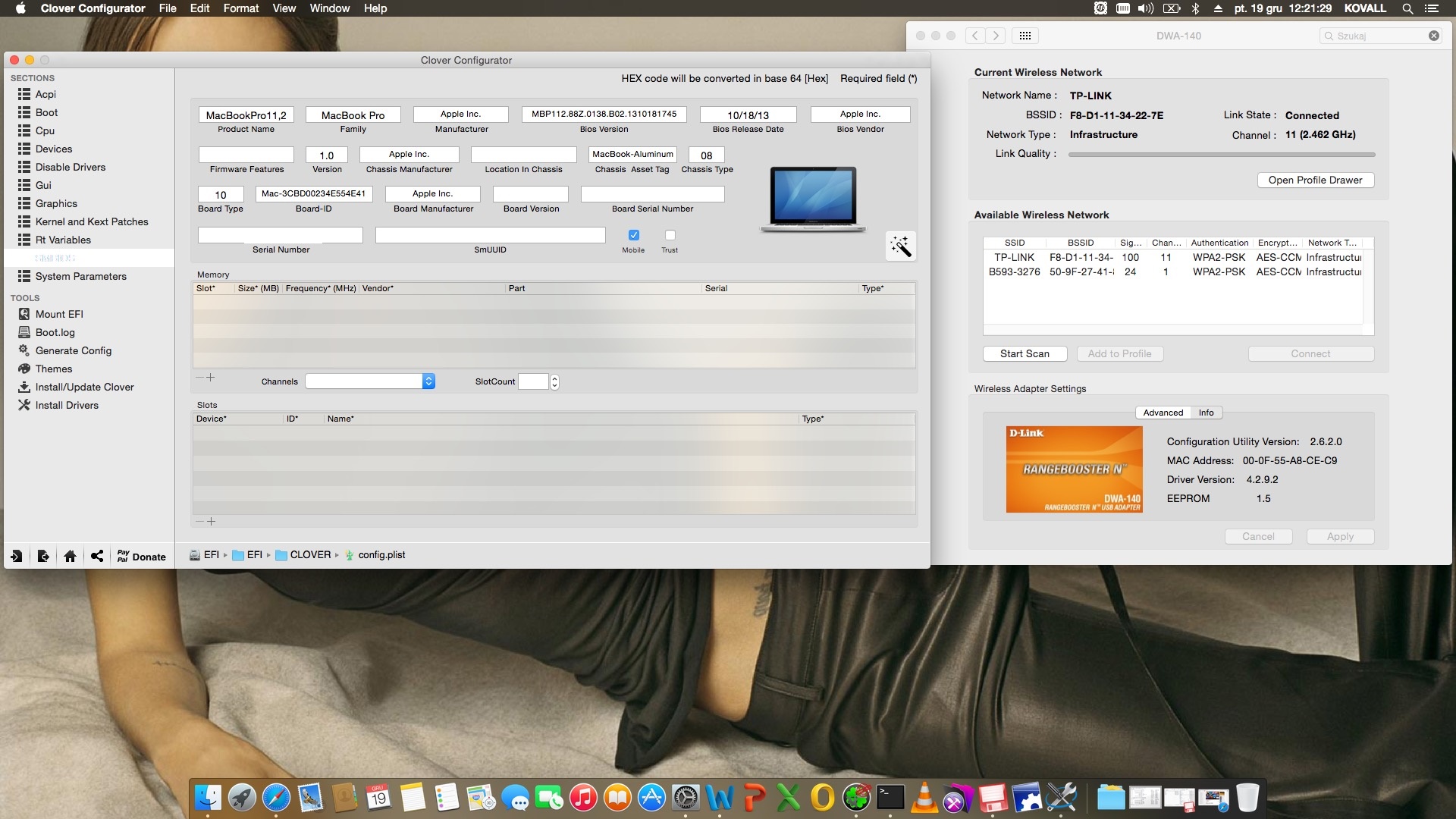Uncheck the Mobile checkbox
Screen dimensions: 1456x819
[634, 235]
